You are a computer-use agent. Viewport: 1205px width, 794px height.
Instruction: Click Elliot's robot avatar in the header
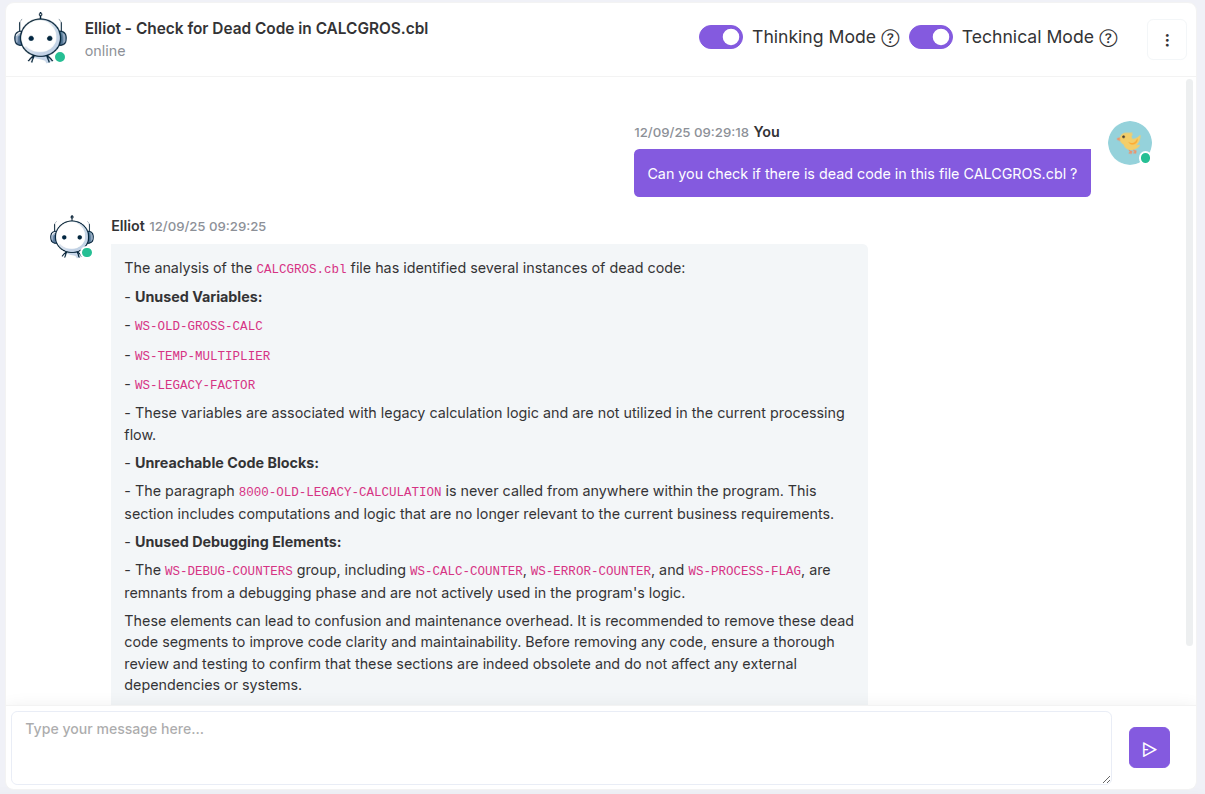(x=40, y=38)
